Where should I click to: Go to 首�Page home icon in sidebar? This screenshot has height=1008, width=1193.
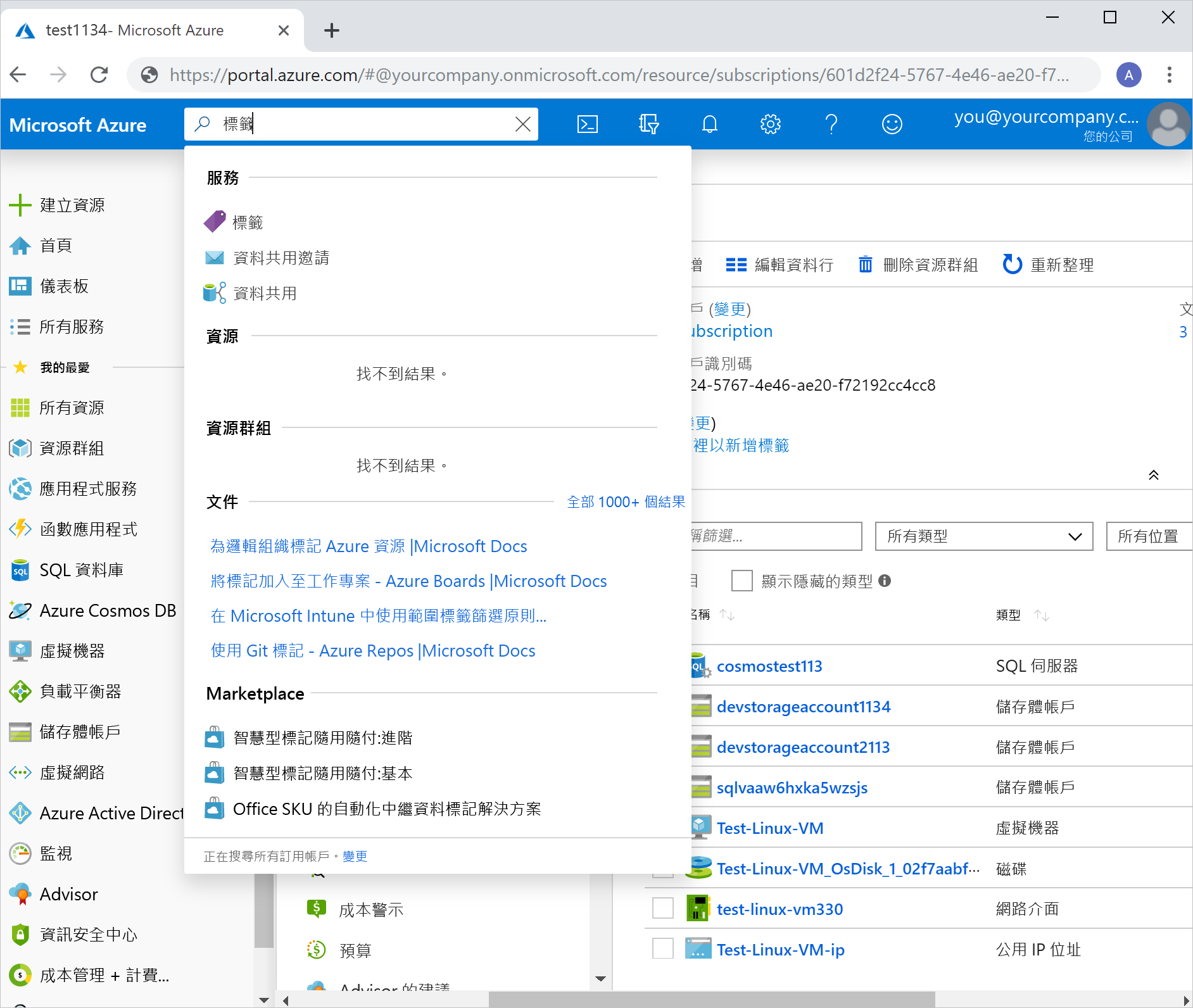pos(41,246)
